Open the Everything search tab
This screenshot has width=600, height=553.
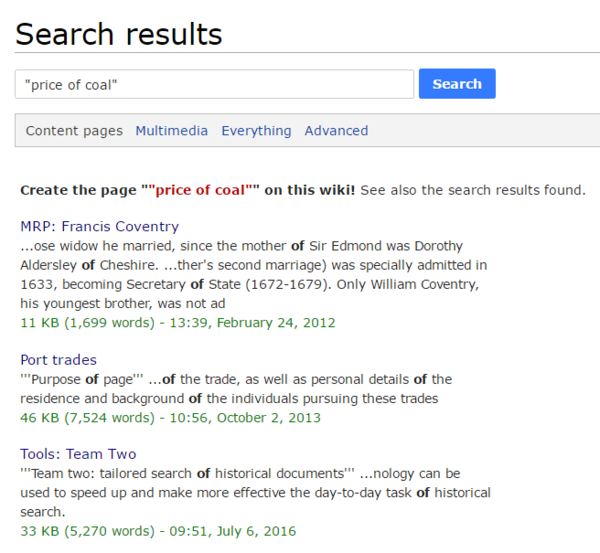256,131
